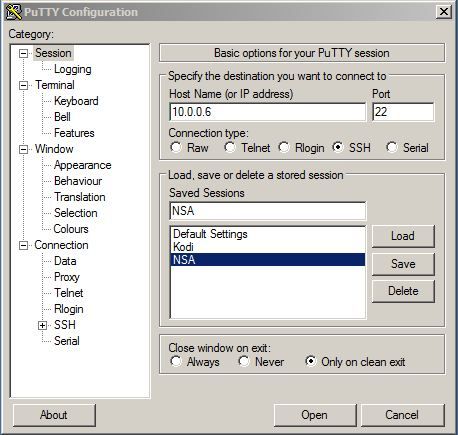Screen dimensions: 458x435
Task: Open the Serial category in tree
Action: coord(67,341)
